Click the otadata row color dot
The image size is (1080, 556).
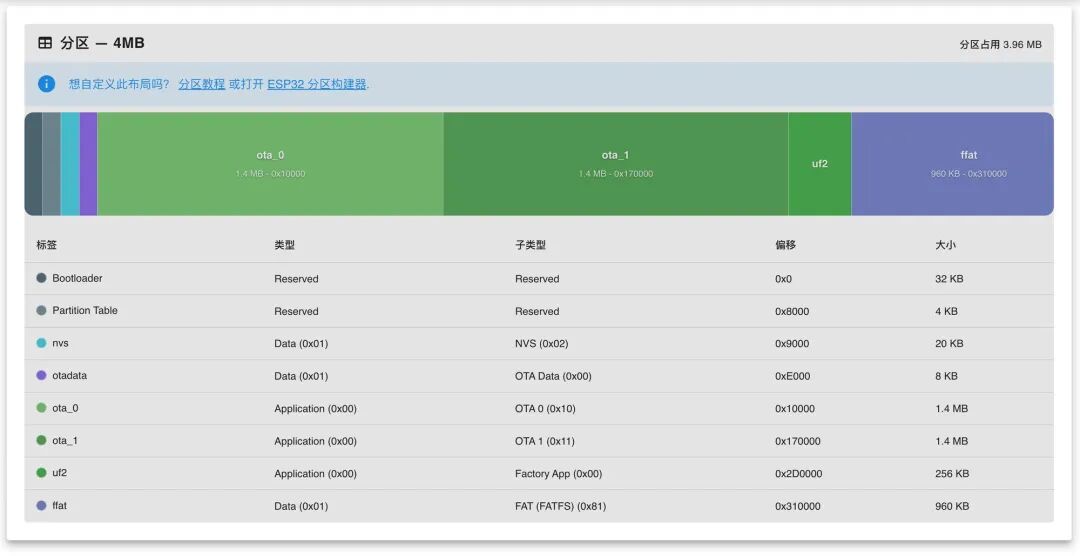point(41,375)
